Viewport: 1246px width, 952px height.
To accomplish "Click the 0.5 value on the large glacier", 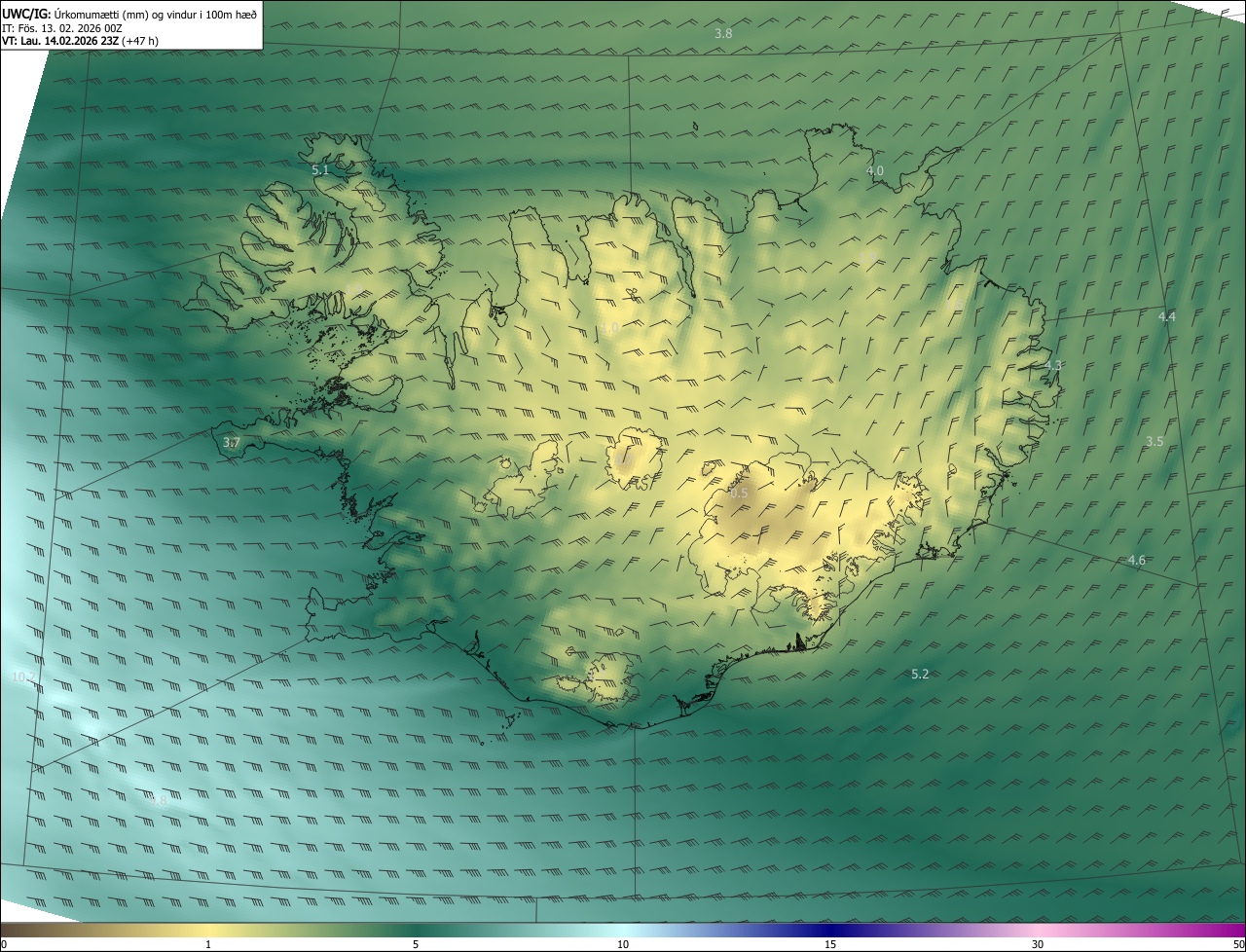I will coord(739,494).
